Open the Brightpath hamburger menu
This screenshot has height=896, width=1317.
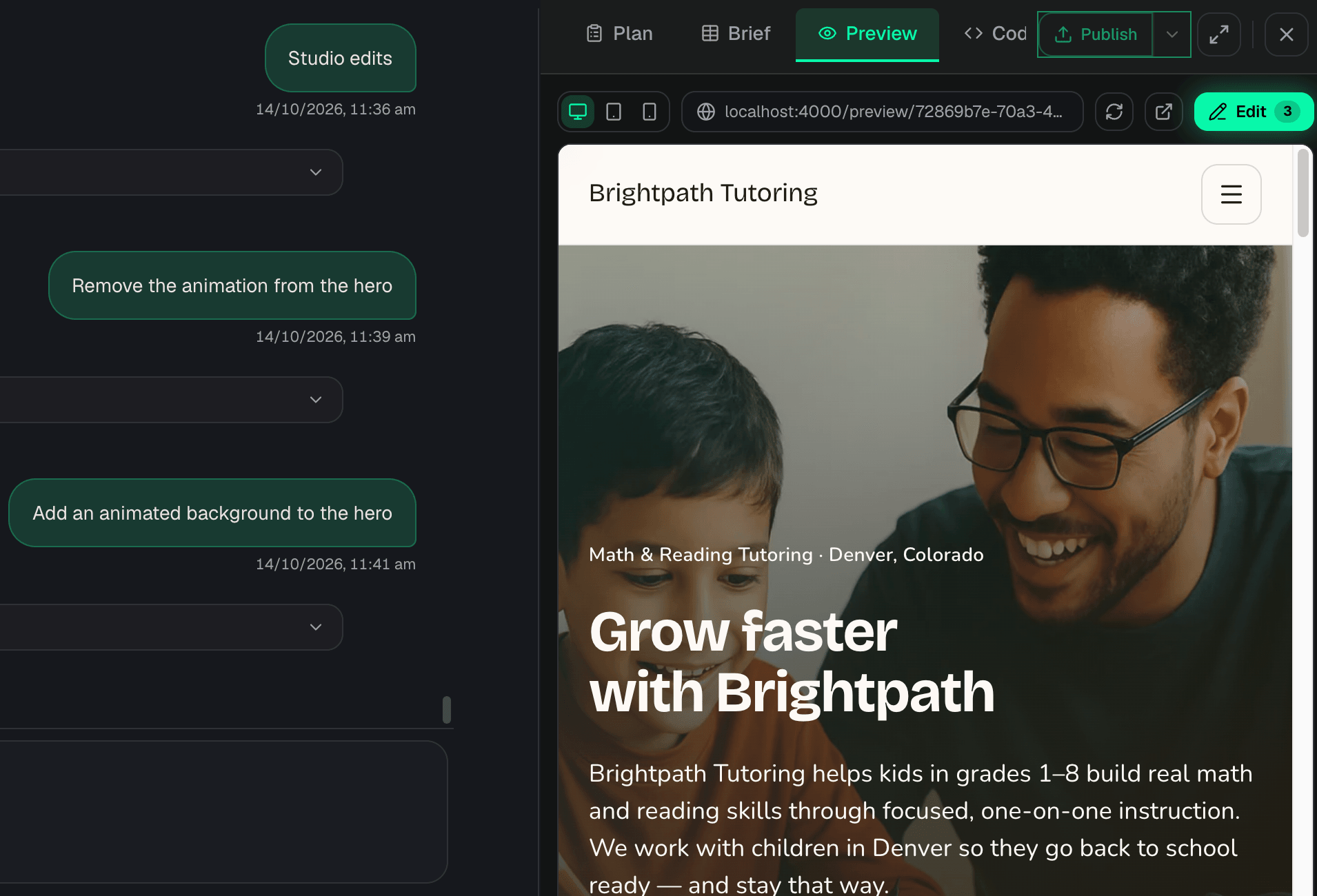coord(1231,194)
